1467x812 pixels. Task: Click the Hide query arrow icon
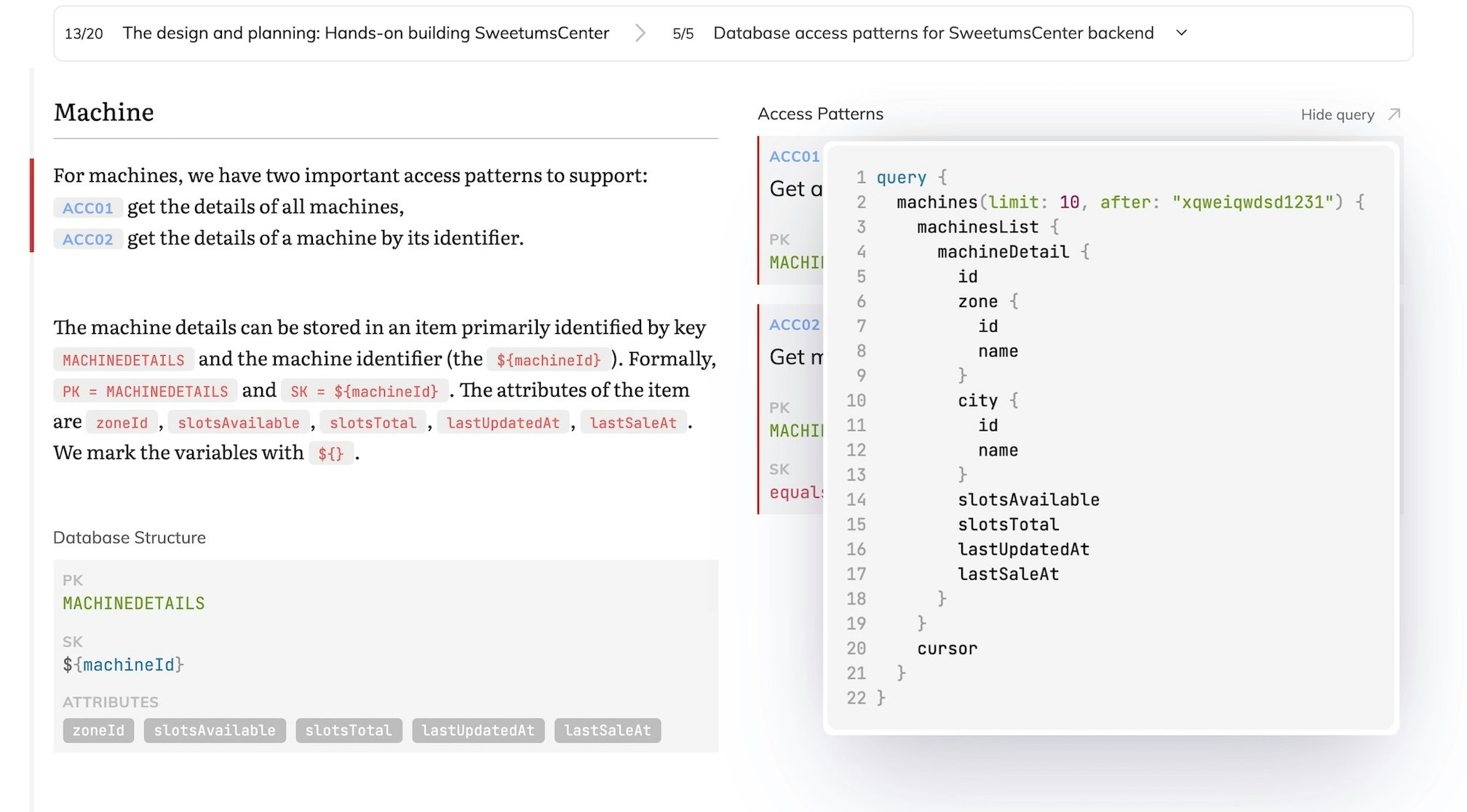(1395, 114)
